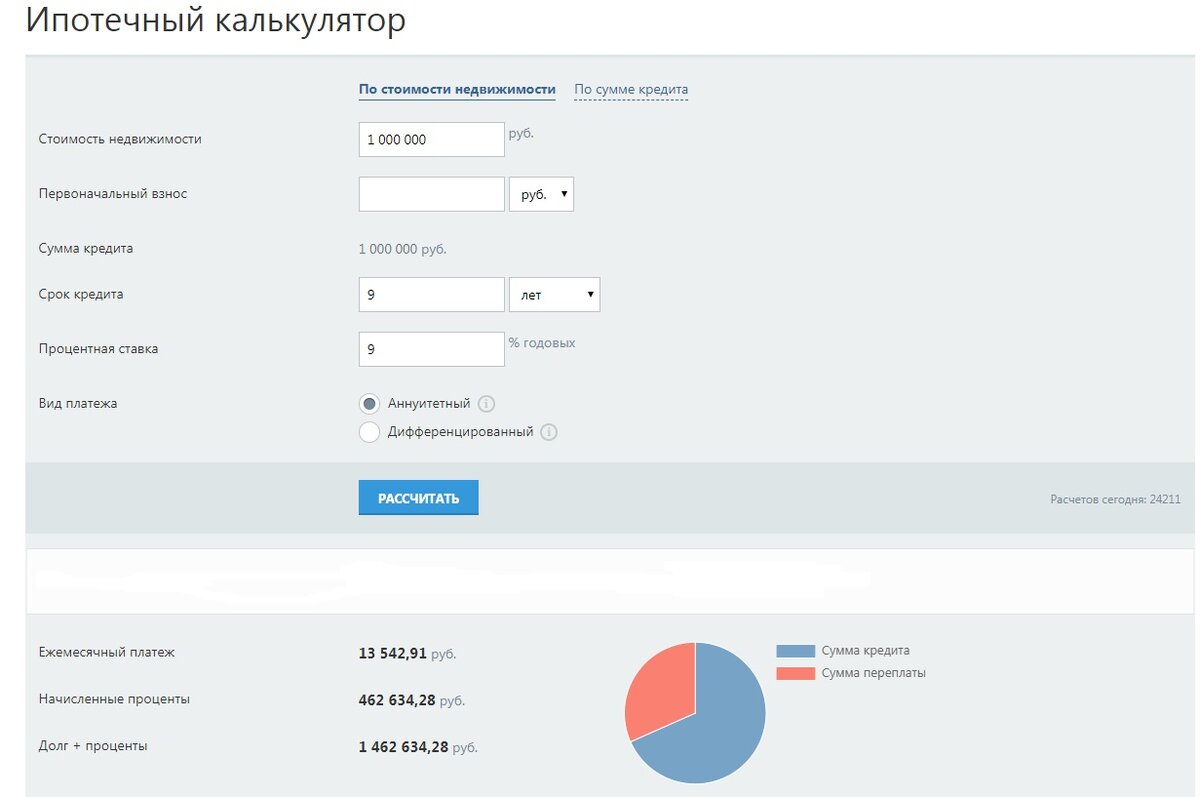The height and width of the screenshot is (797, 1200).
Task: Click the Долг + проценты label
Action: coord(93,746)
